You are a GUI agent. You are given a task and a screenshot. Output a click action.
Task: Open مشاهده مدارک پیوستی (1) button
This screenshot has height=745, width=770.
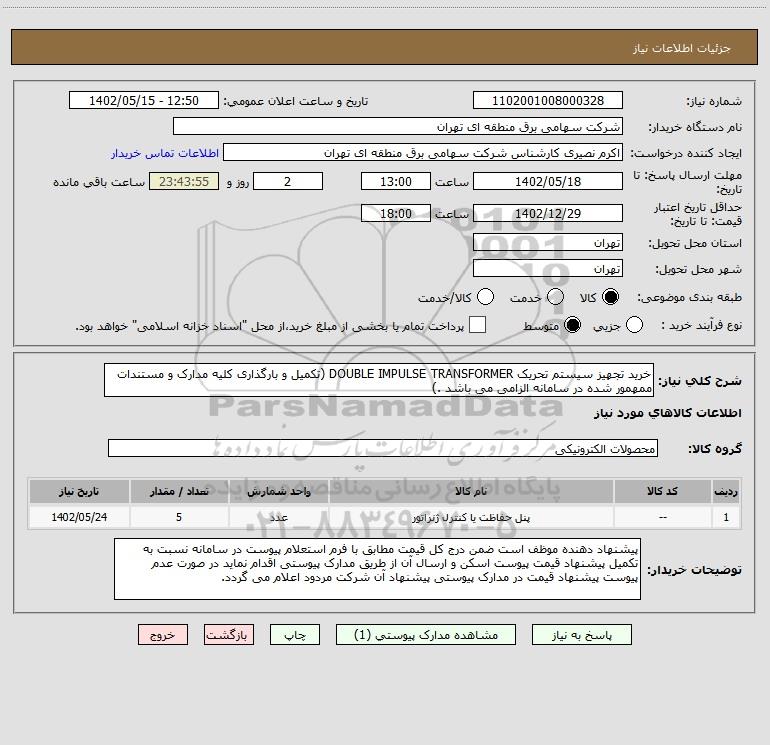[426, 635]
